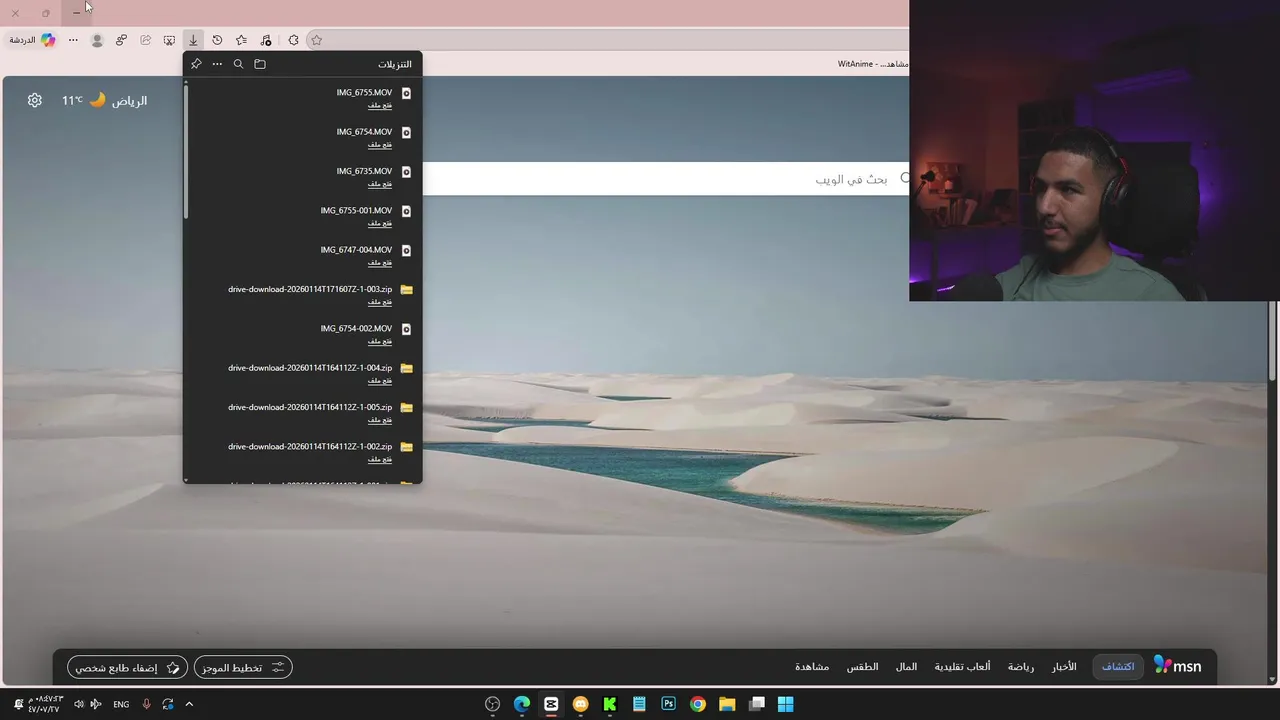Viewport: 1280px width, 720px height.
Task: Open the Copilot chat button (الدردشة)
Action: coord(32,40)
